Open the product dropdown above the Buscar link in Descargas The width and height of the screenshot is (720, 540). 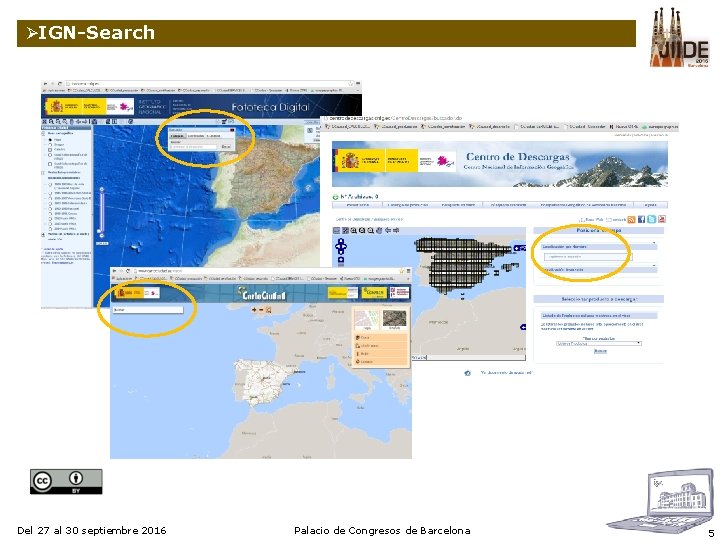598,343
